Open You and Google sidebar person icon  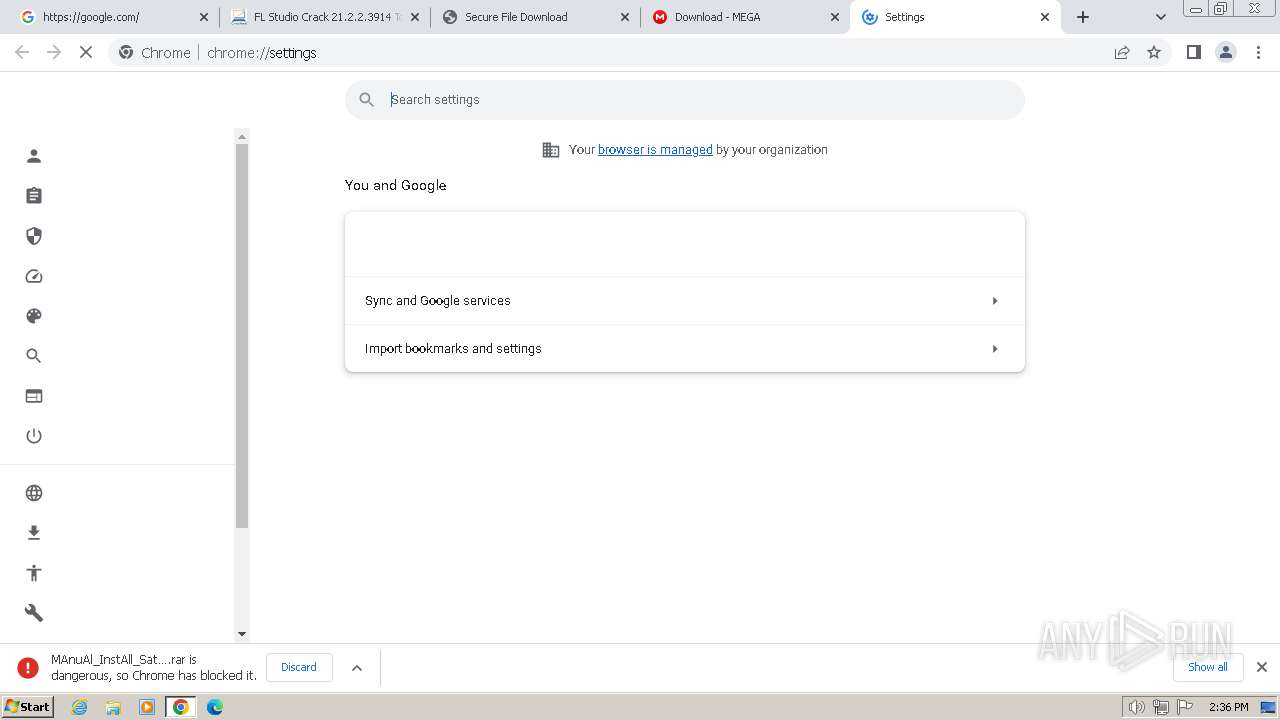click(34, 156)
